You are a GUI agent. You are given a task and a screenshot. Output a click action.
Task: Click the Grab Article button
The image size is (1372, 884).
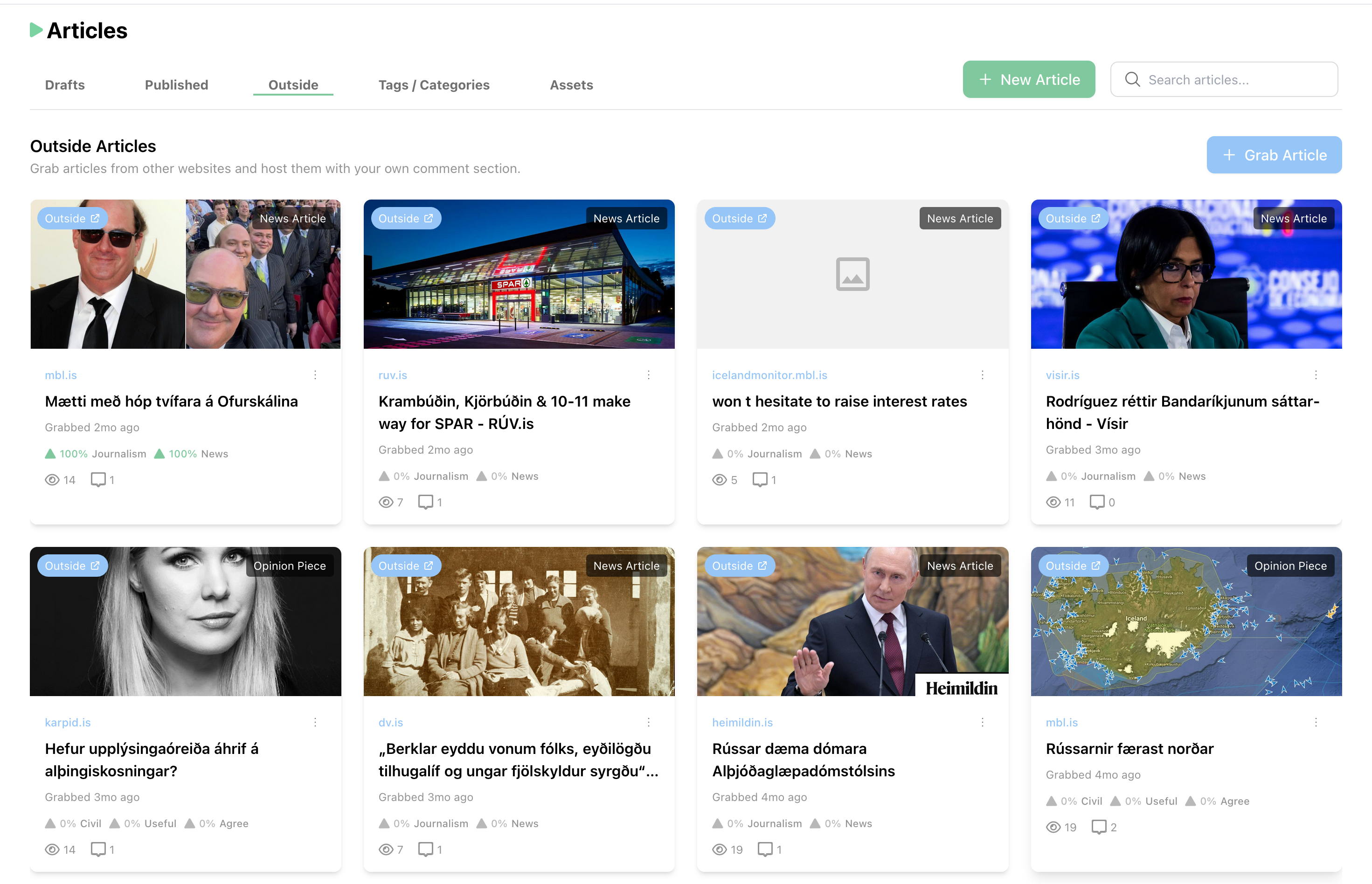point(1274,154)
